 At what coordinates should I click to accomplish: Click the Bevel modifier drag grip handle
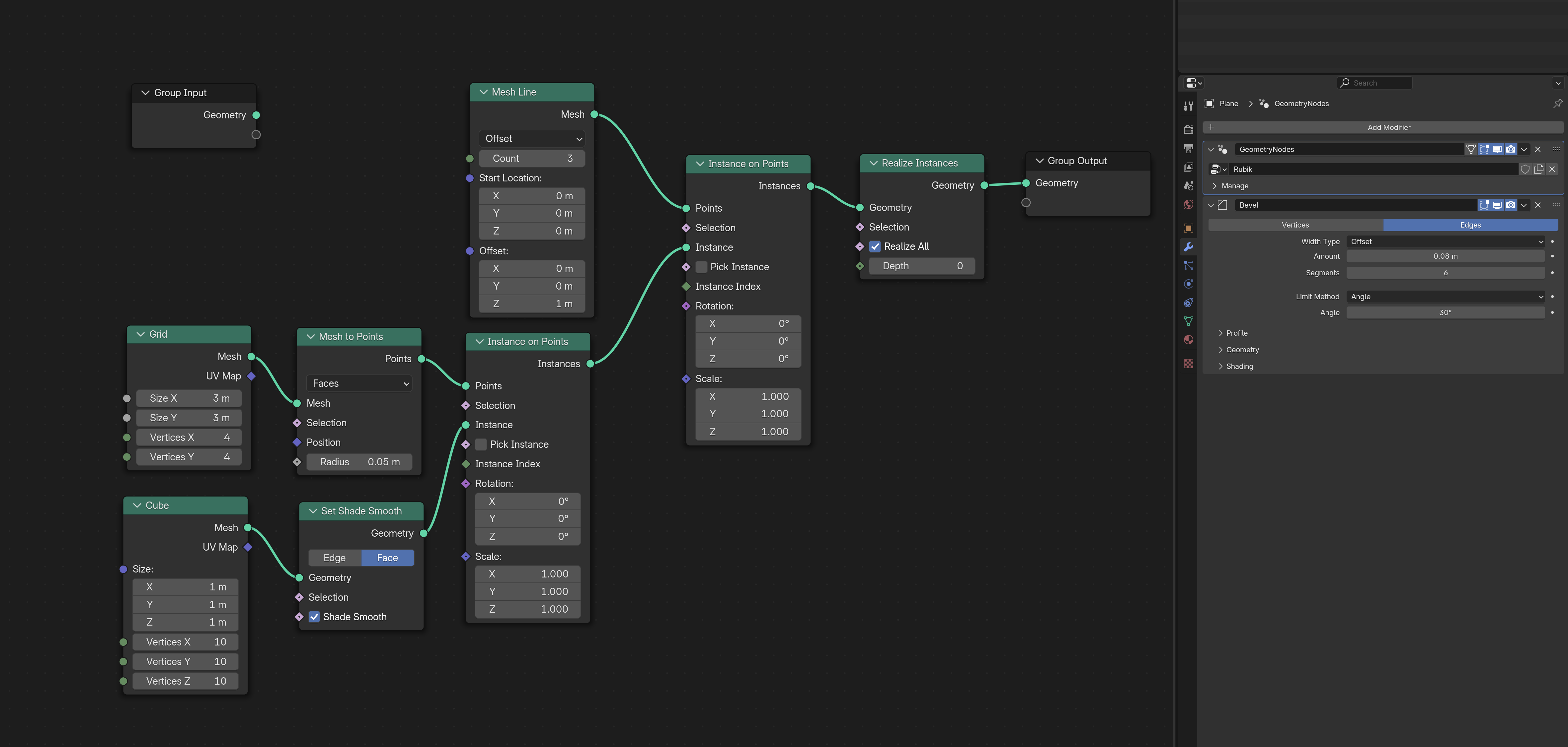pos(1556,205)
